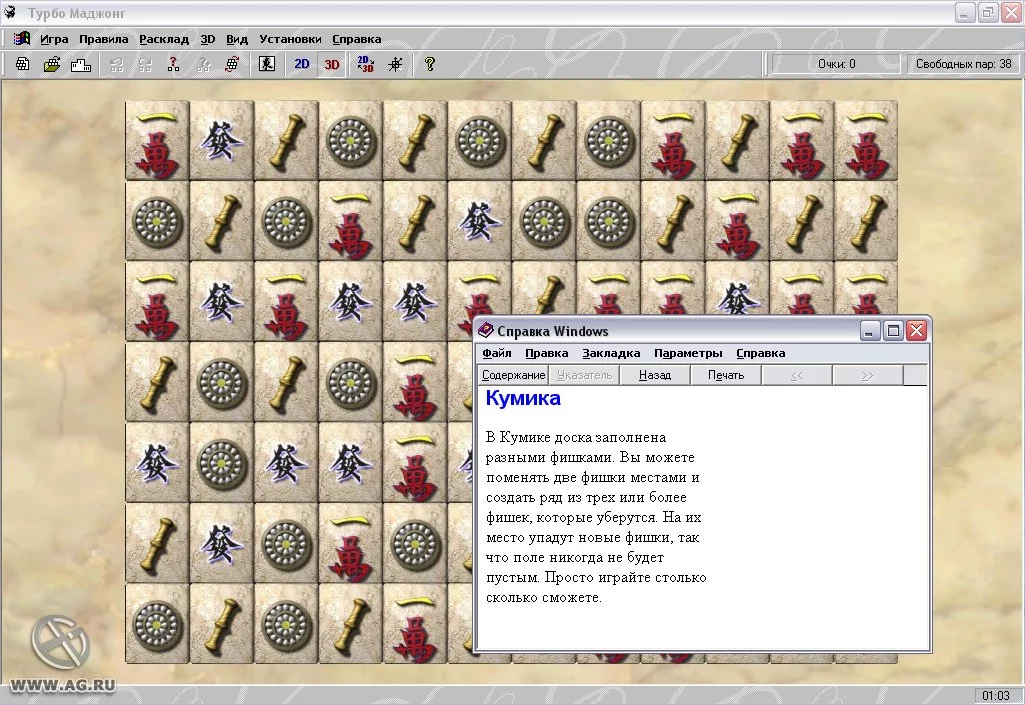1025x705 pixels.
Task: Click the Кумика heading in help
Action: 523,398
